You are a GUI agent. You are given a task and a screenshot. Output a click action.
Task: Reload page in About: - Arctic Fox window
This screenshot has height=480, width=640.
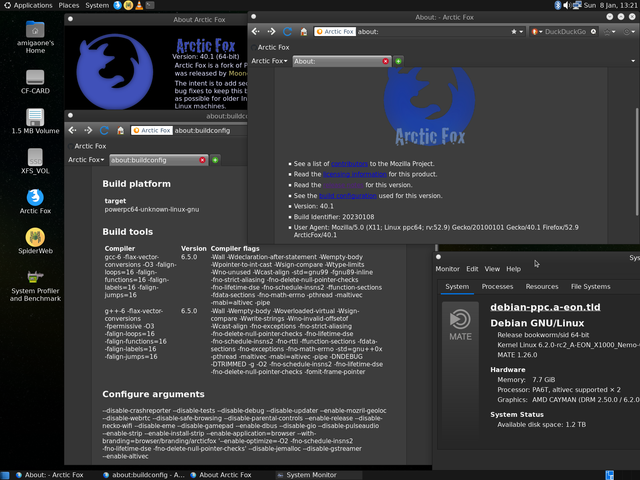(x=287, y=31)
